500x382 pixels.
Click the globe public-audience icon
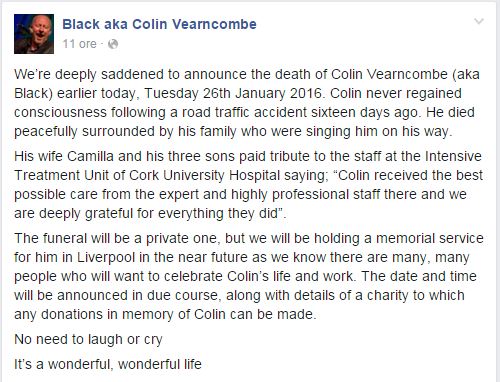[113, 44]
